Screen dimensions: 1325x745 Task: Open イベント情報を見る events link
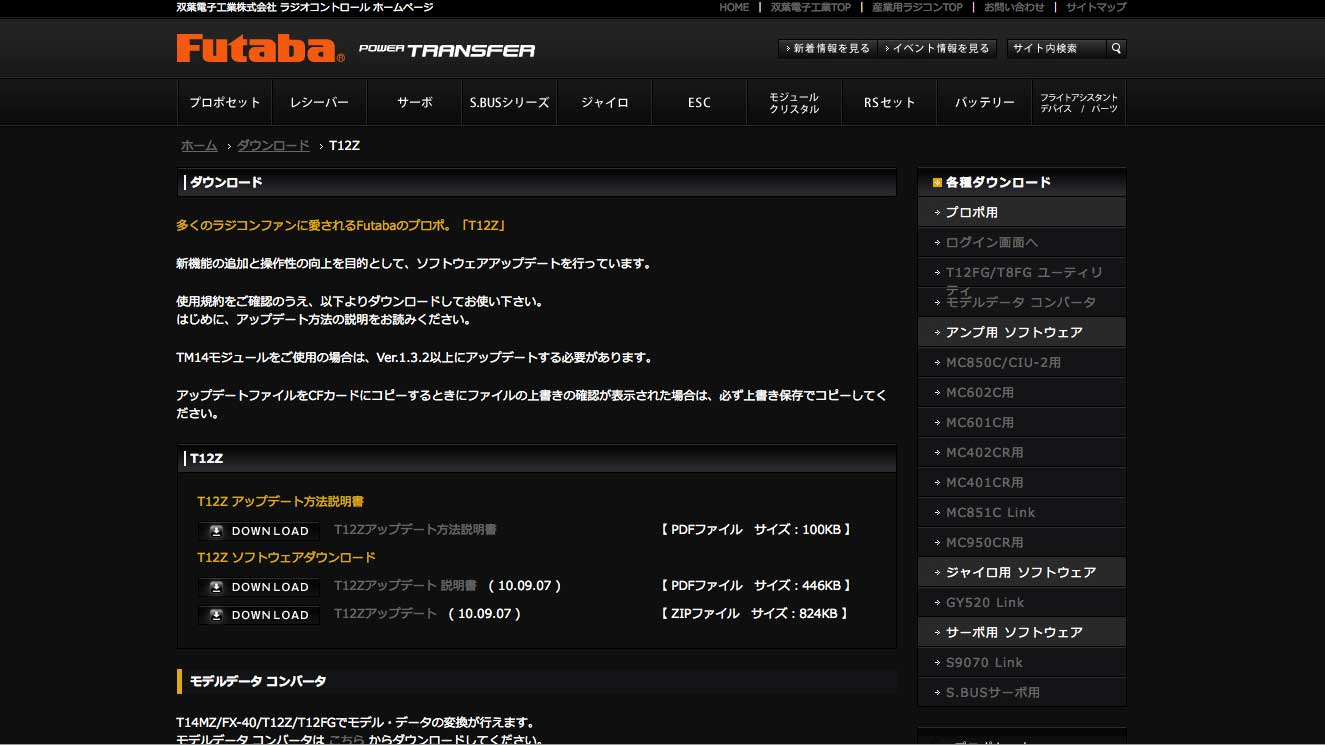[x=936, y=48]
